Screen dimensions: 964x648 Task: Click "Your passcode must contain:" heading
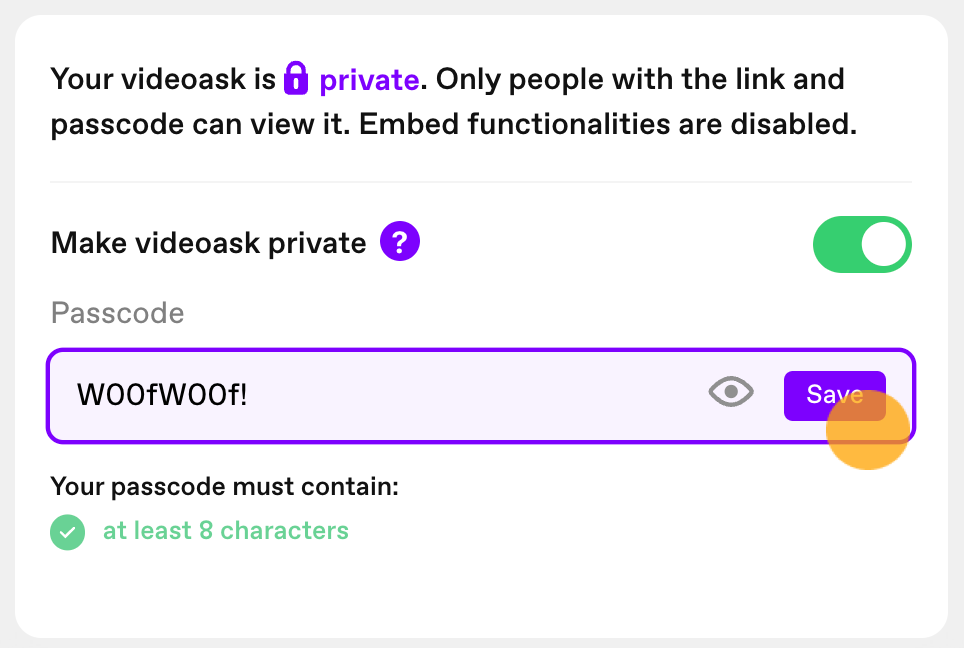pos(224,486)
